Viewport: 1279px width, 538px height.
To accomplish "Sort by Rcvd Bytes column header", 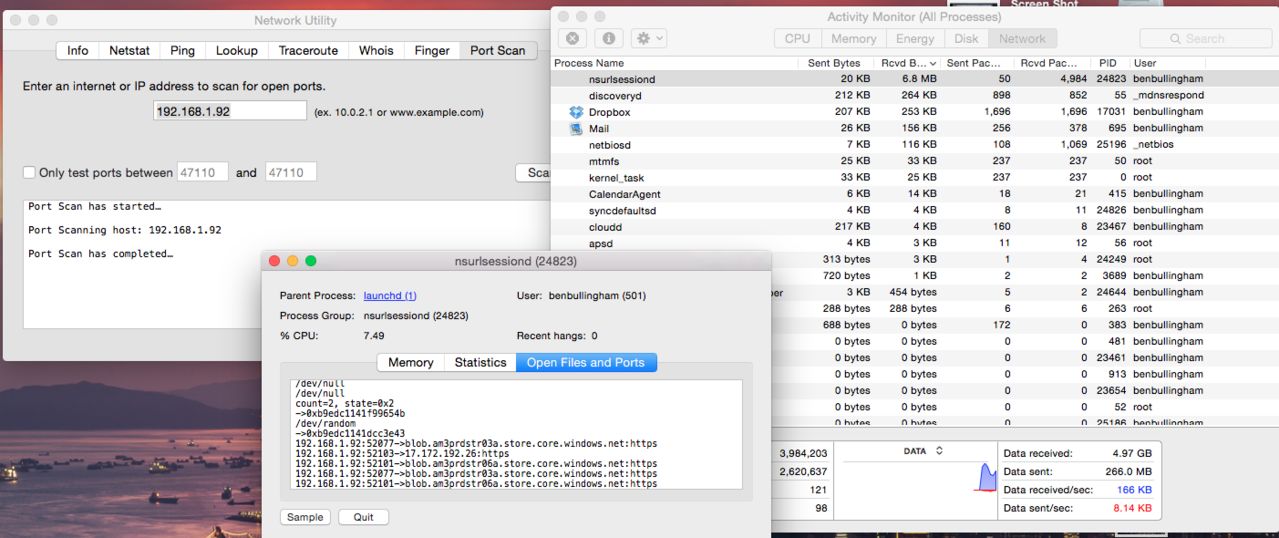I will pos(908,63).
